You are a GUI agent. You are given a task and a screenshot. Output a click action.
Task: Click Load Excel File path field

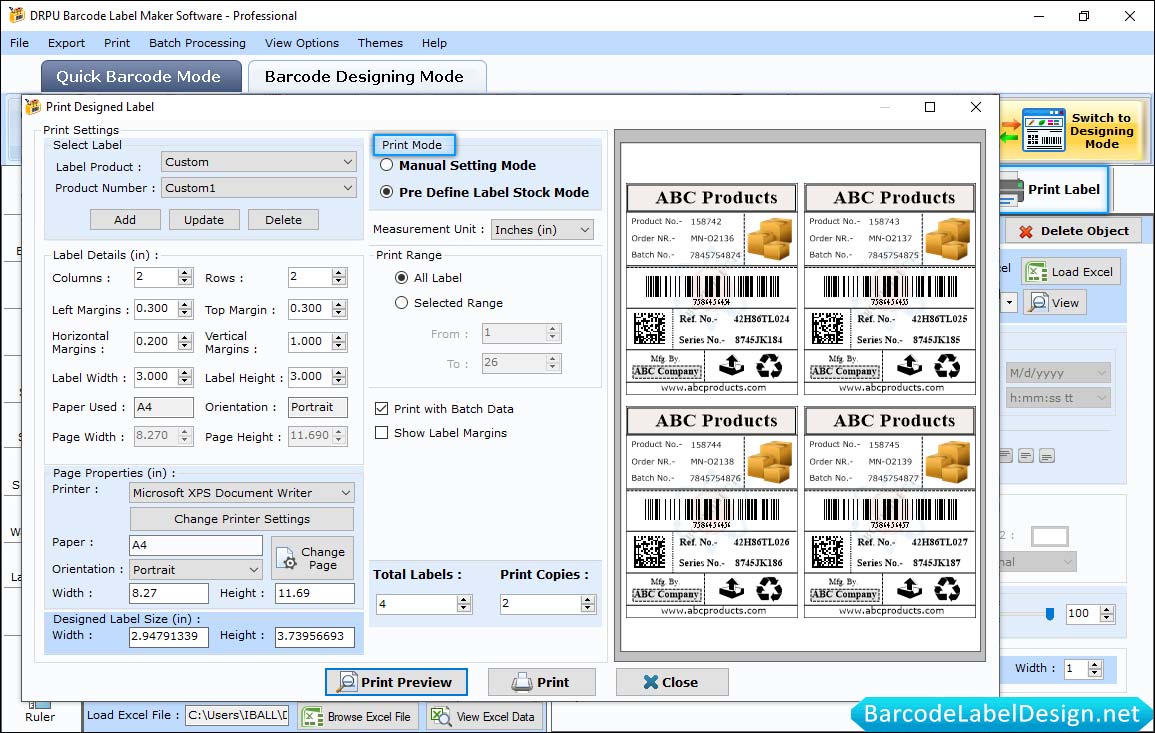pos(236,715)
